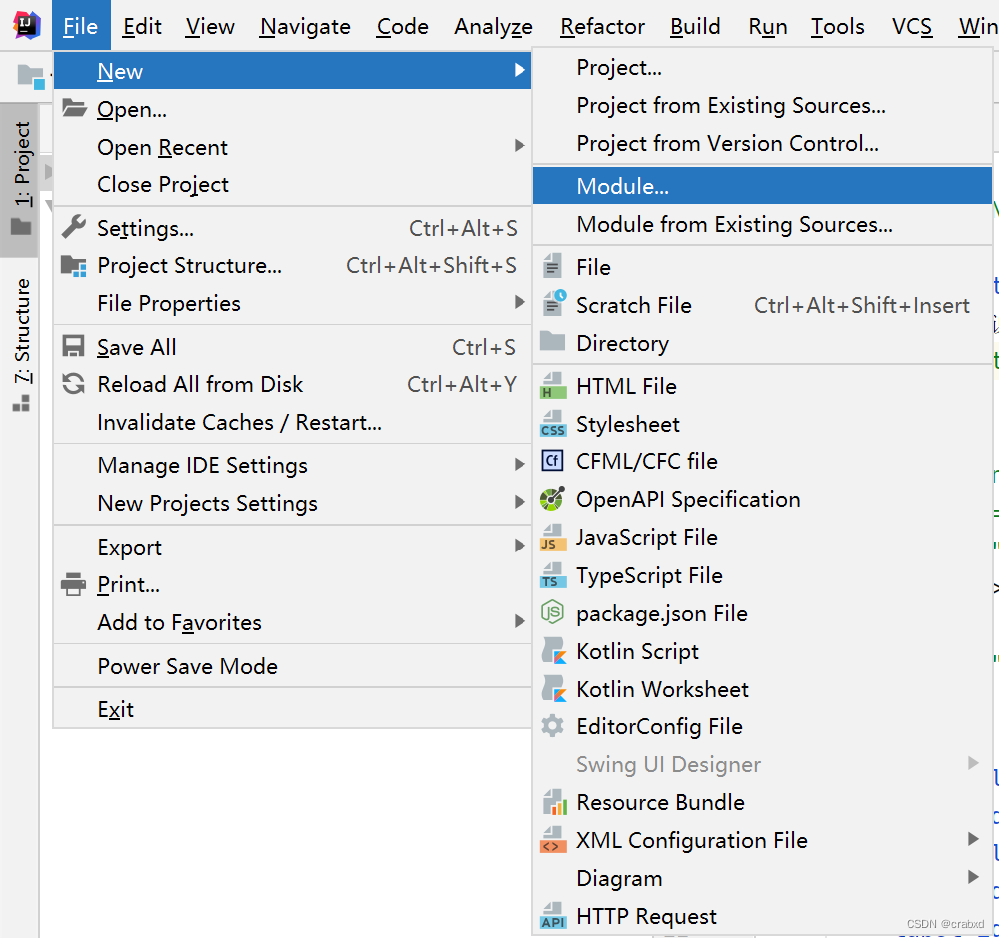Click the Directory folder icon
999x938 pixels.
[x=552, y=342]
